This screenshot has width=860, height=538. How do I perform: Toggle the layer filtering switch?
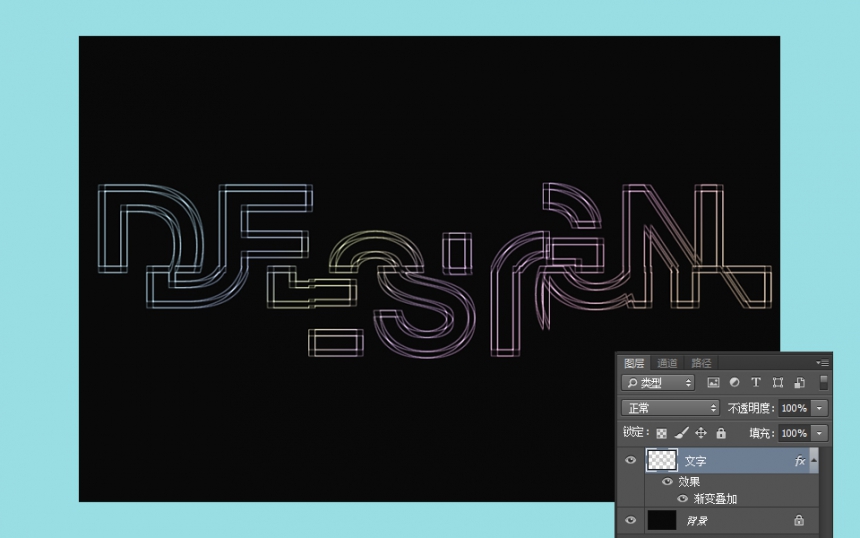tap(823, 382)
